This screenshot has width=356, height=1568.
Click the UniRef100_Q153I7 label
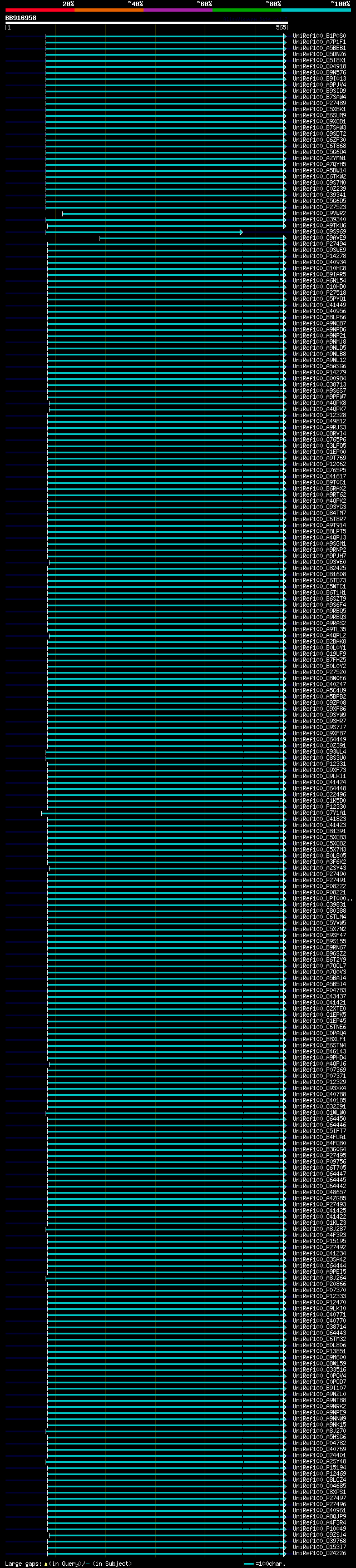319,1547
